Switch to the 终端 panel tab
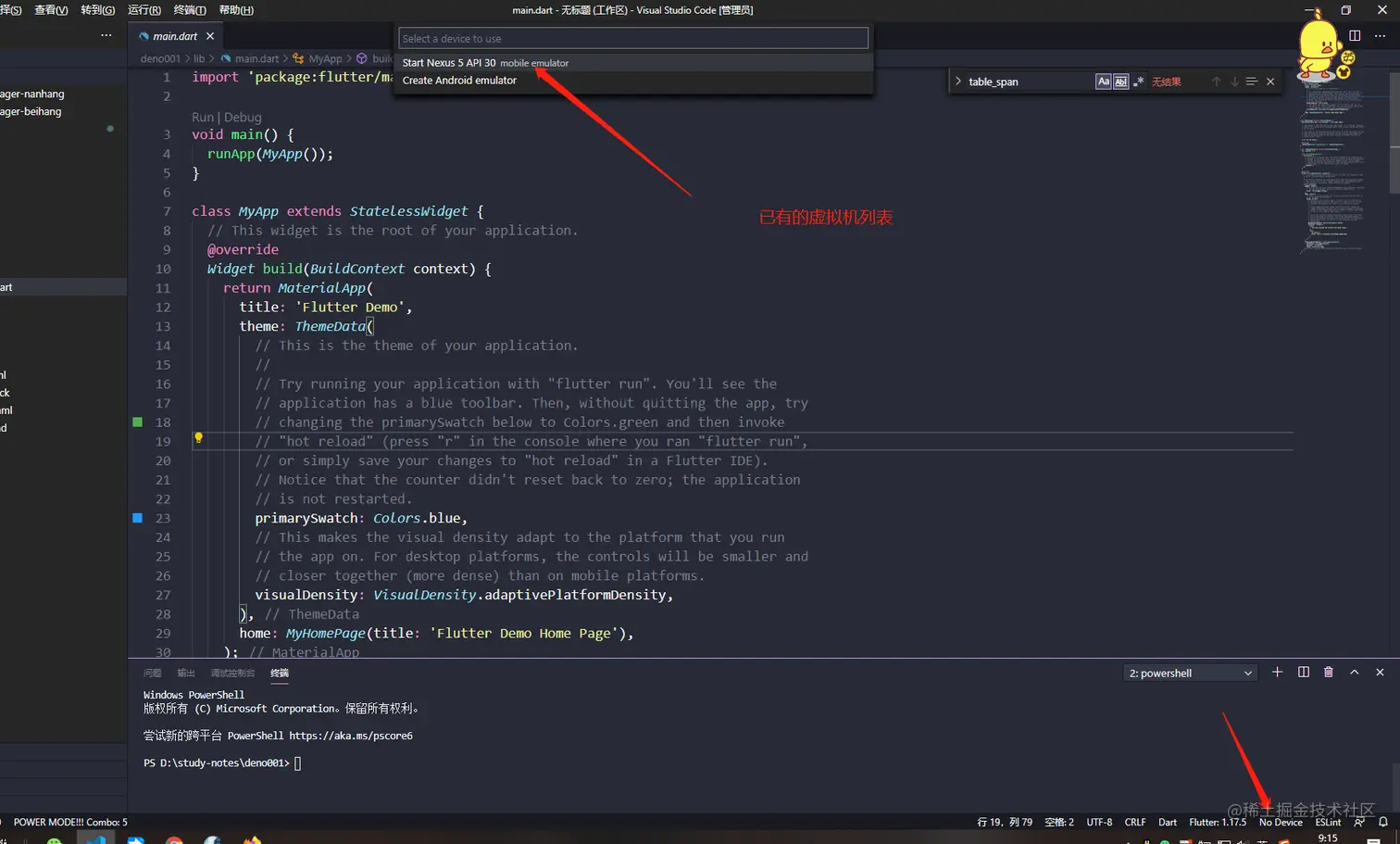1400x844 pixels. click(x=280, y=674)
